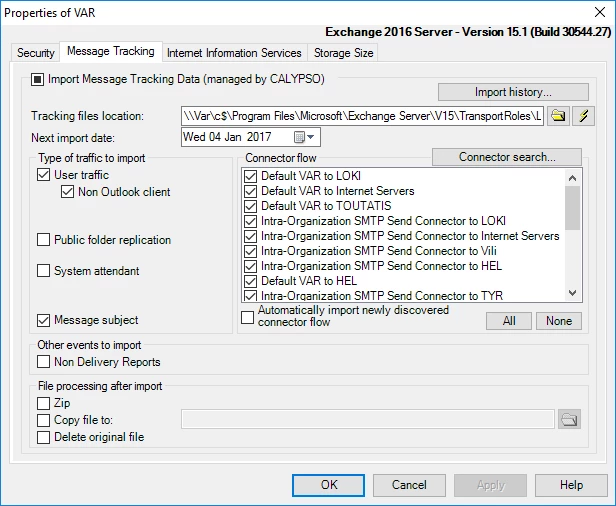616x506 pixels.
Task: Enable automatically import newly discovered connector flow
Action: [x=247, y=317]
